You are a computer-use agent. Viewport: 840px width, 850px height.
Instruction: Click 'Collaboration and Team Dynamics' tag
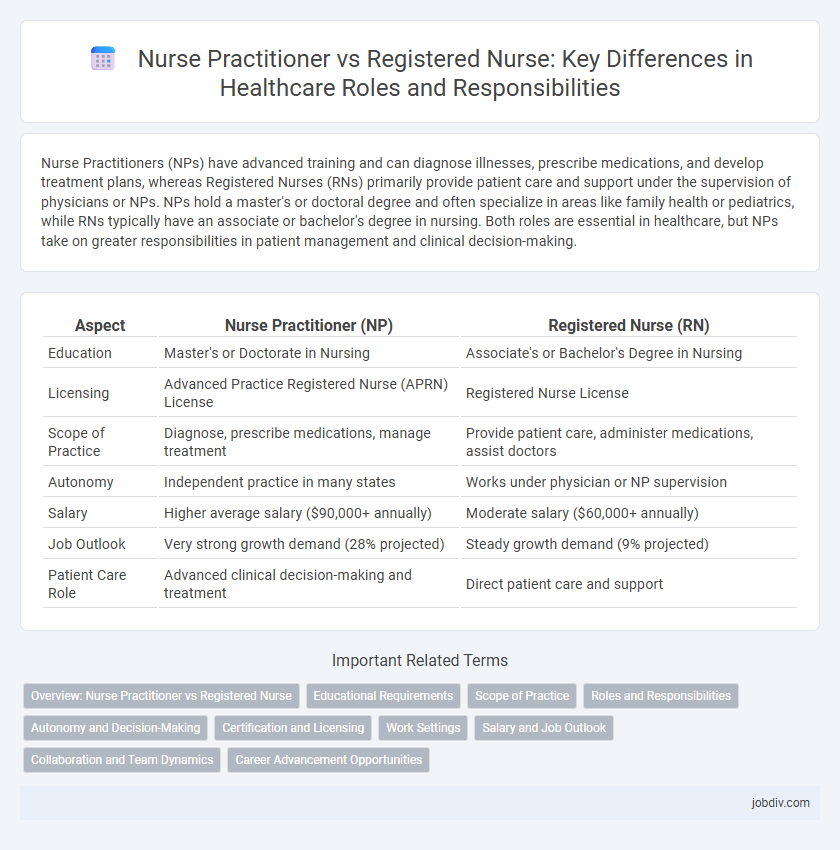click(121, 760)
